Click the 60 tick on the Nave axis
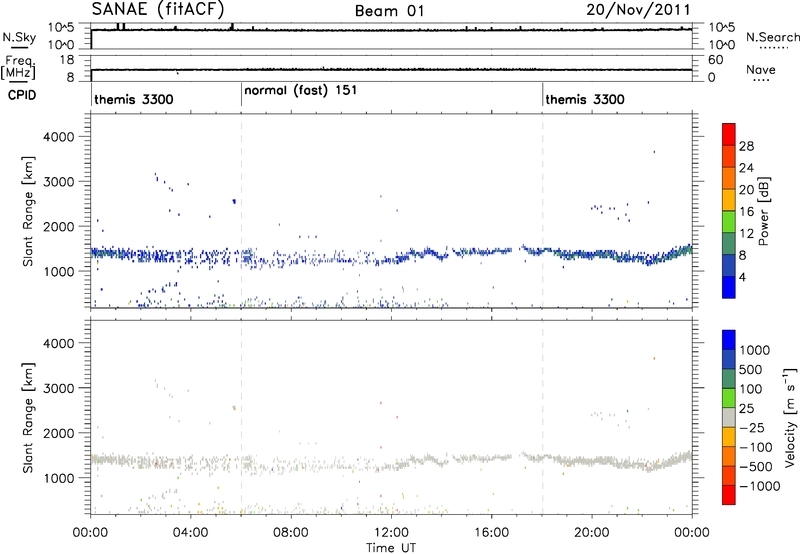The height and width of the screenshot is (554, 800). (715, 60)
